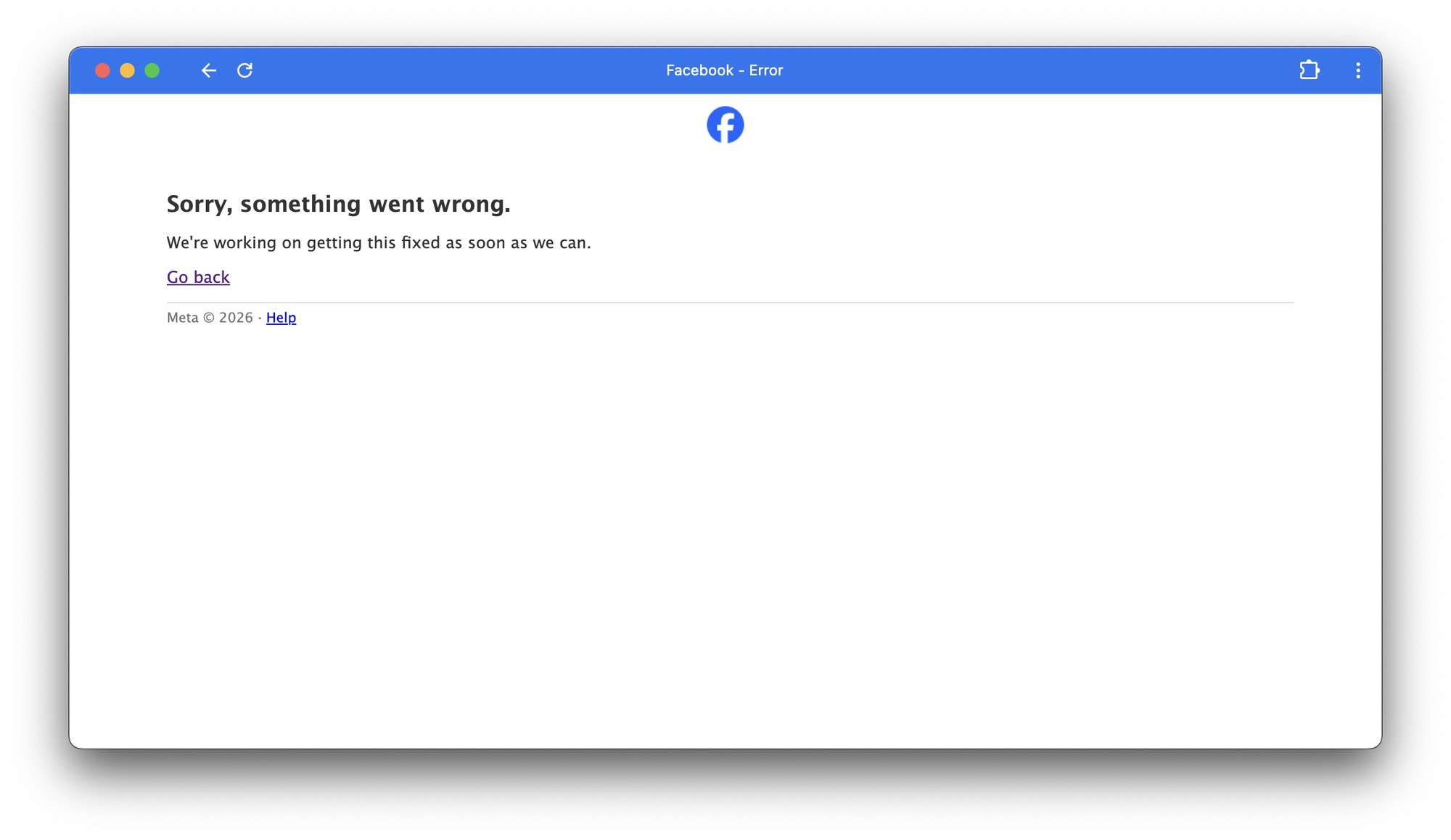
Task: Click the © copyright symbol in footer
Action: pos(209,318)
